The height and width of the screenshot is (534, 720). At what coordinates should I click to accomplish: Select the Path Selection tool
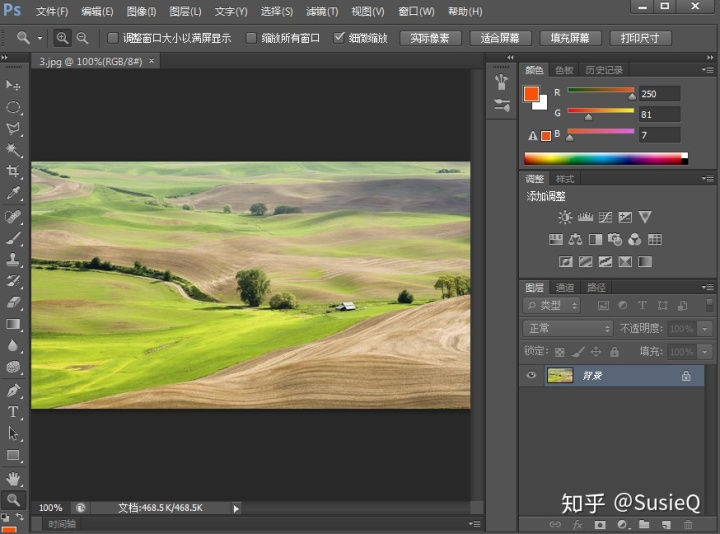(13, 433)
